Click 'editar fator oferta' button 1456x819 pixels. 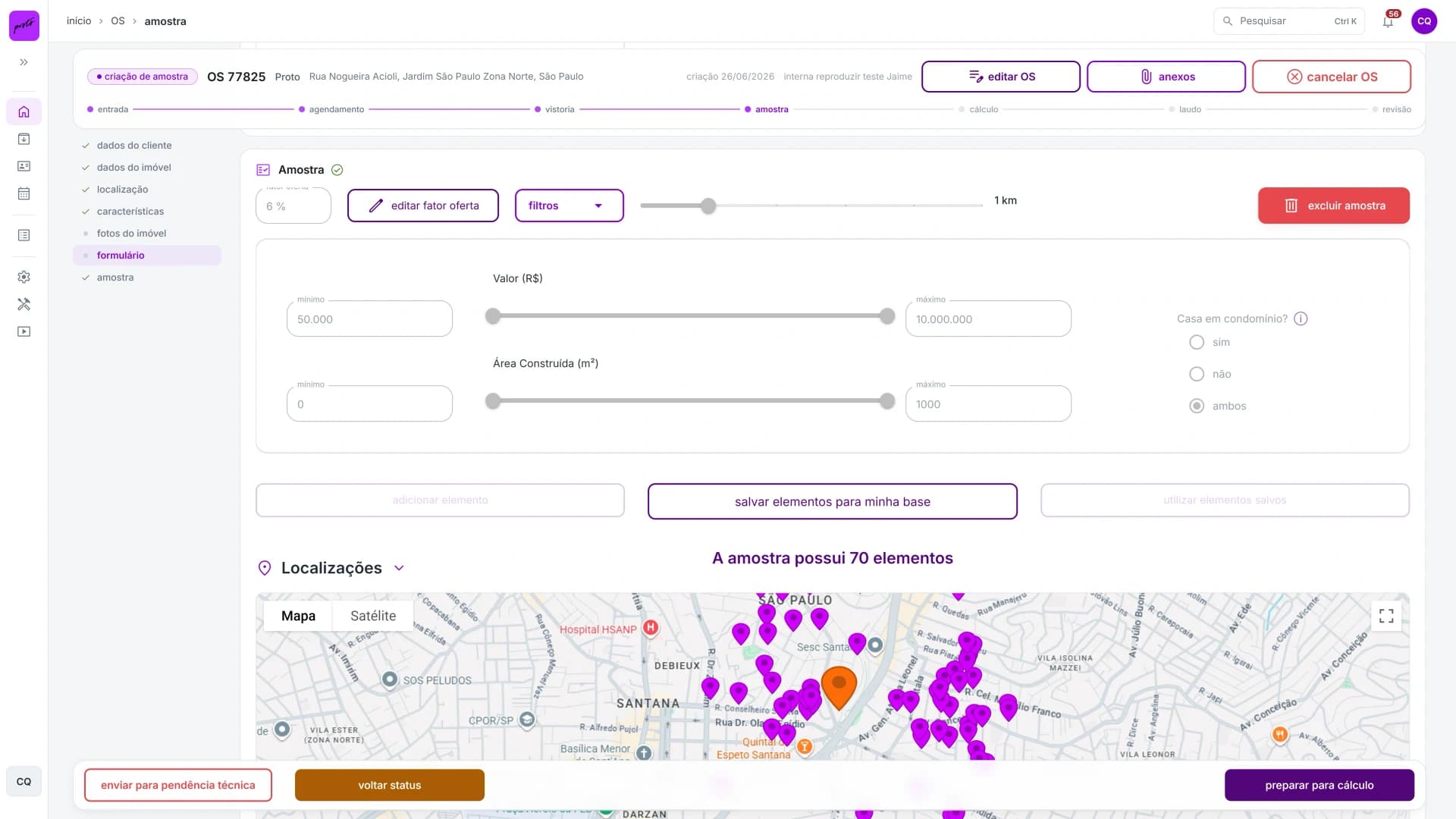pos(423,206)
